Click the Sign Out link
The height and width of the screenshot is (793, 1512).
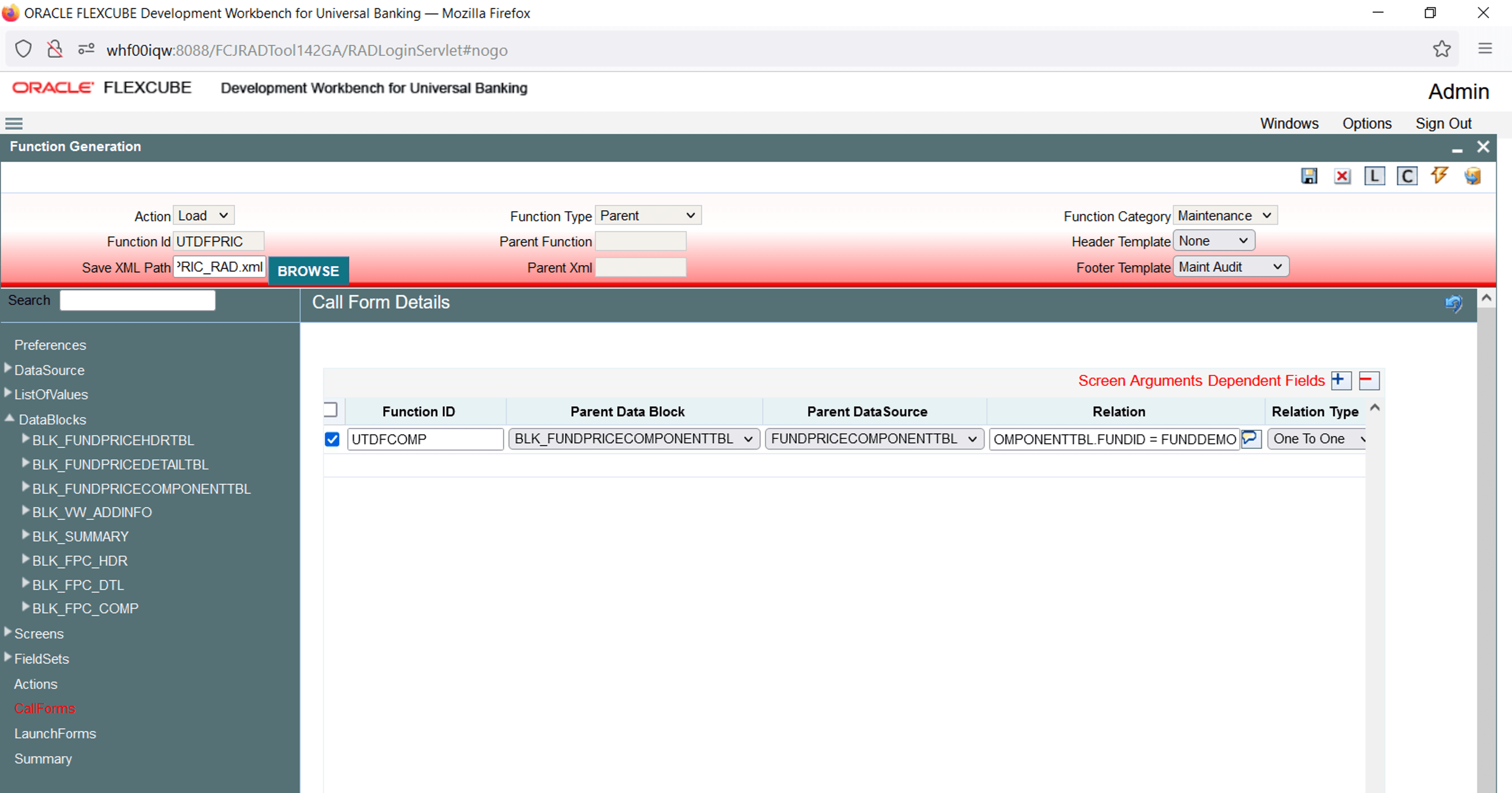click(1443, 123)
